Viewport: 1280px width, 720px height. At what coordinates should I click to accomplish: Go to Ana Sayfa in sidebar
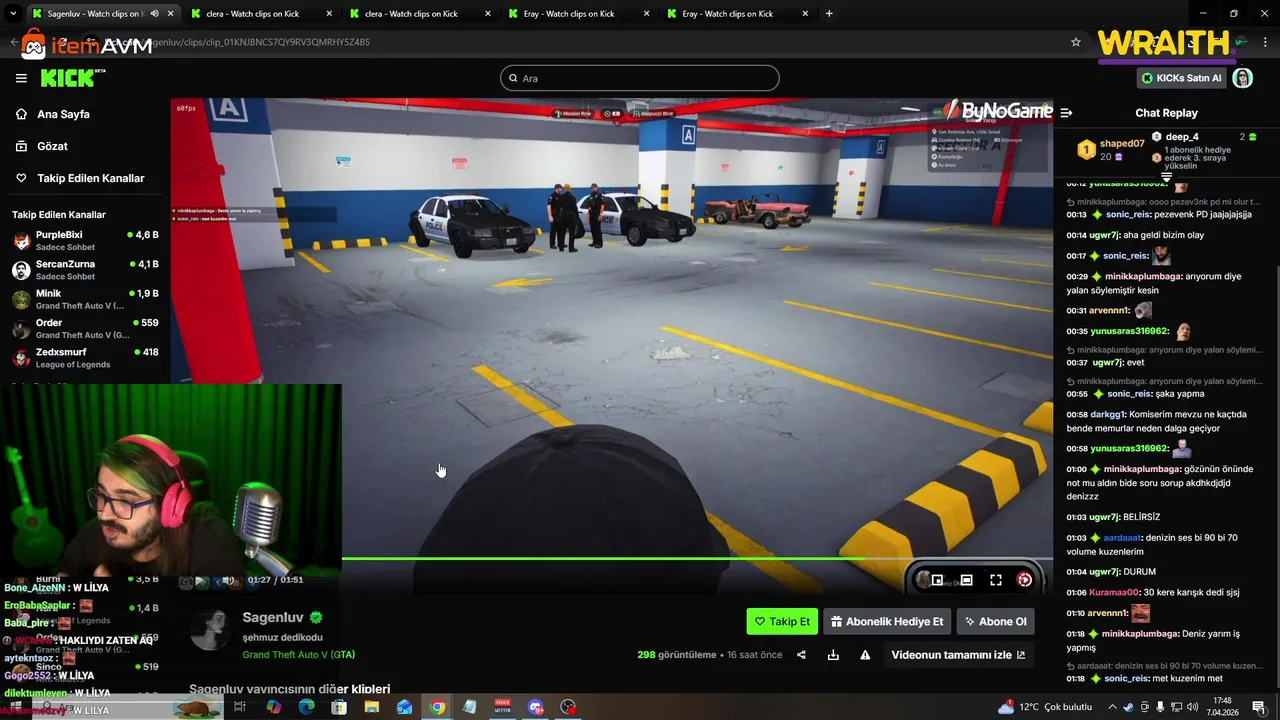(63, 114)
